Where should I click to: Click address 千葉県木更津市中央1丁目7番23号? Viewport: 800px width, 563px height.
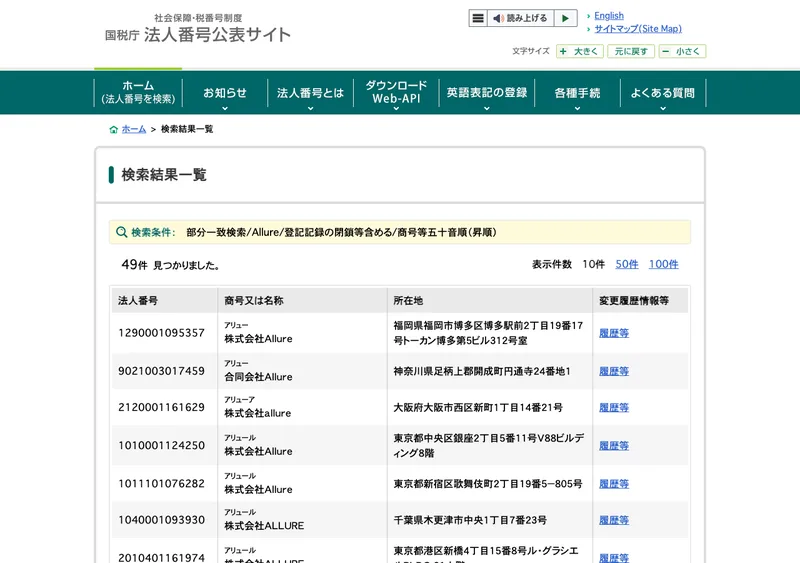(x=470, y=520)
